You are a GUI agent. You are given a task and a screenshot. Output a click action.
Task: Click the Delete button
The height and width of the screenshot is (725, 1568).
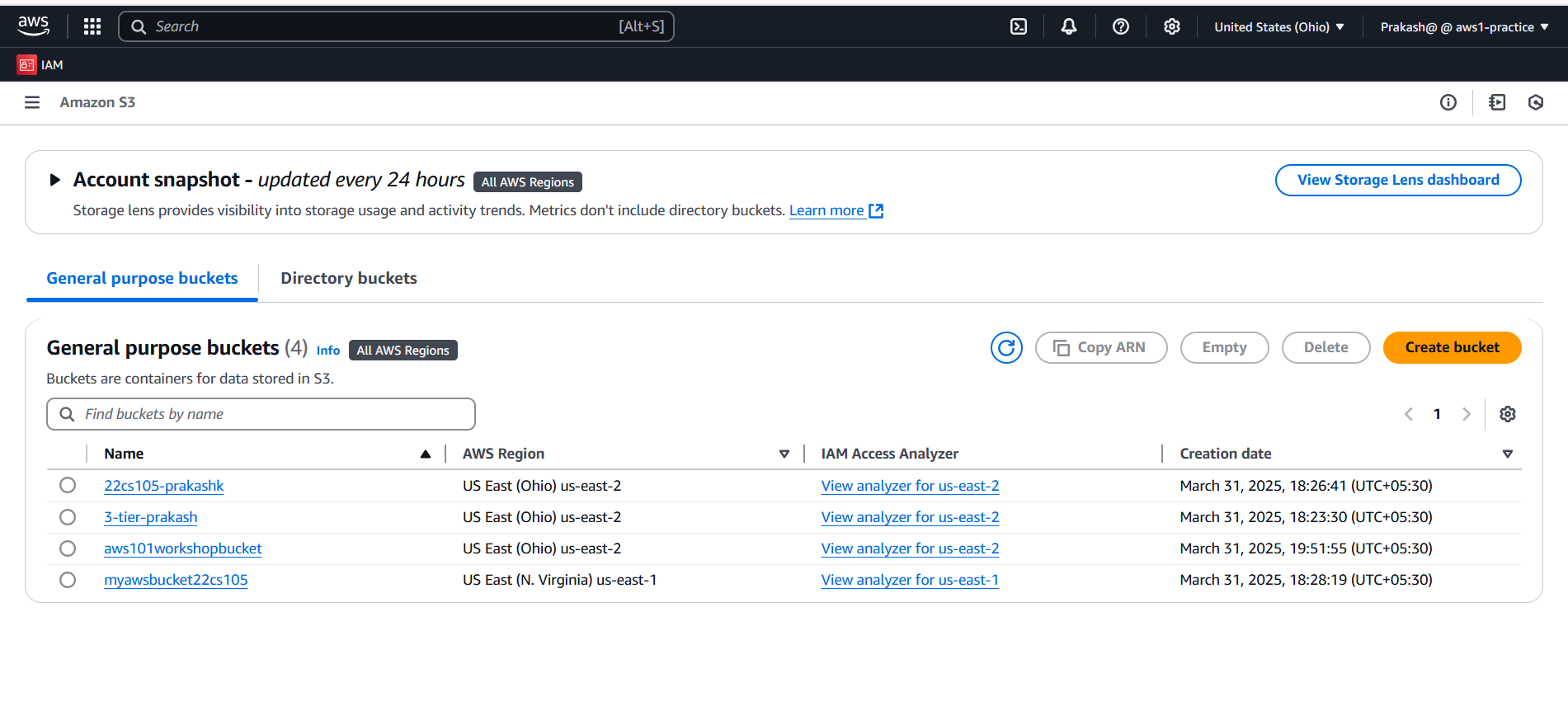[1326, 347]
